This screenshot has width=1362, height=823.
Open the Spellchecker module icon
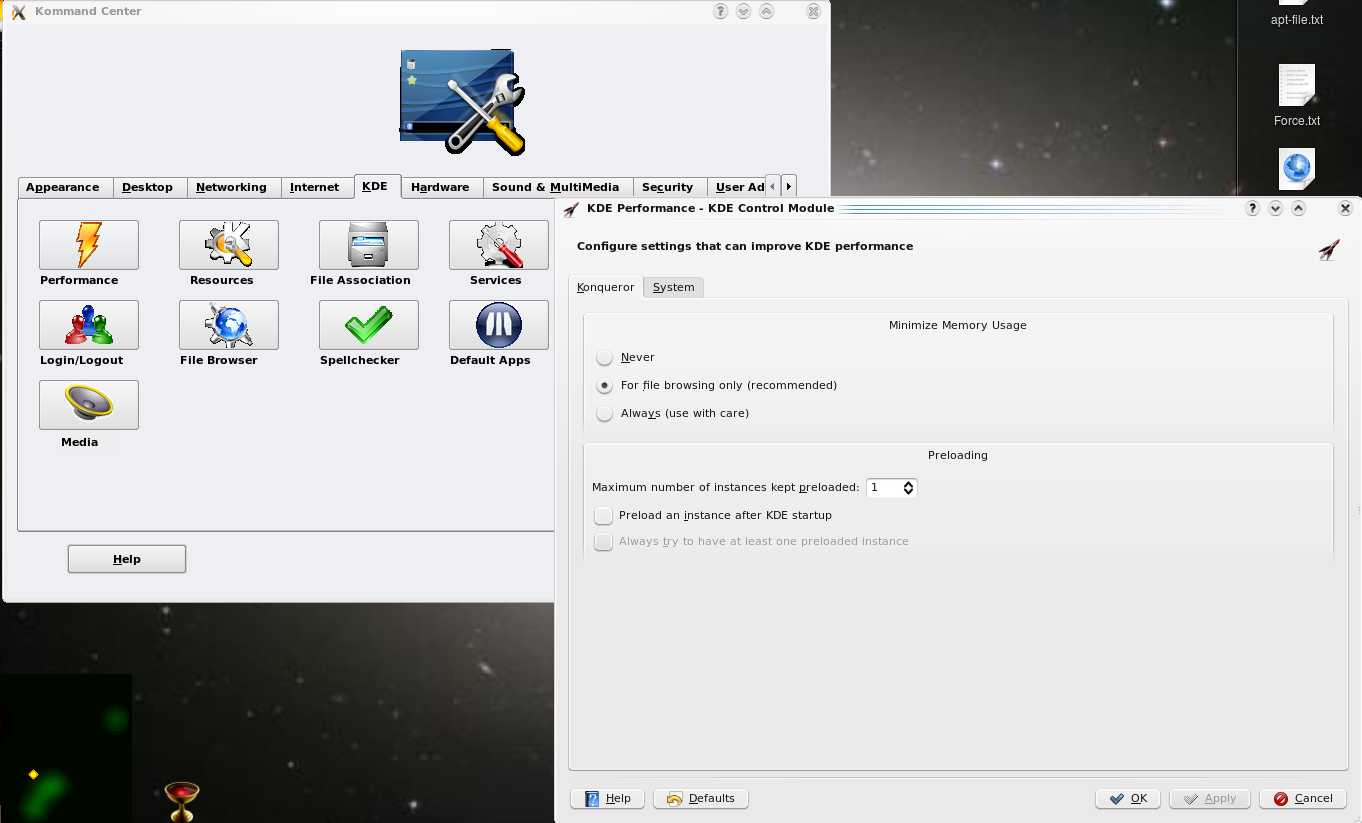tap(368, 325)
